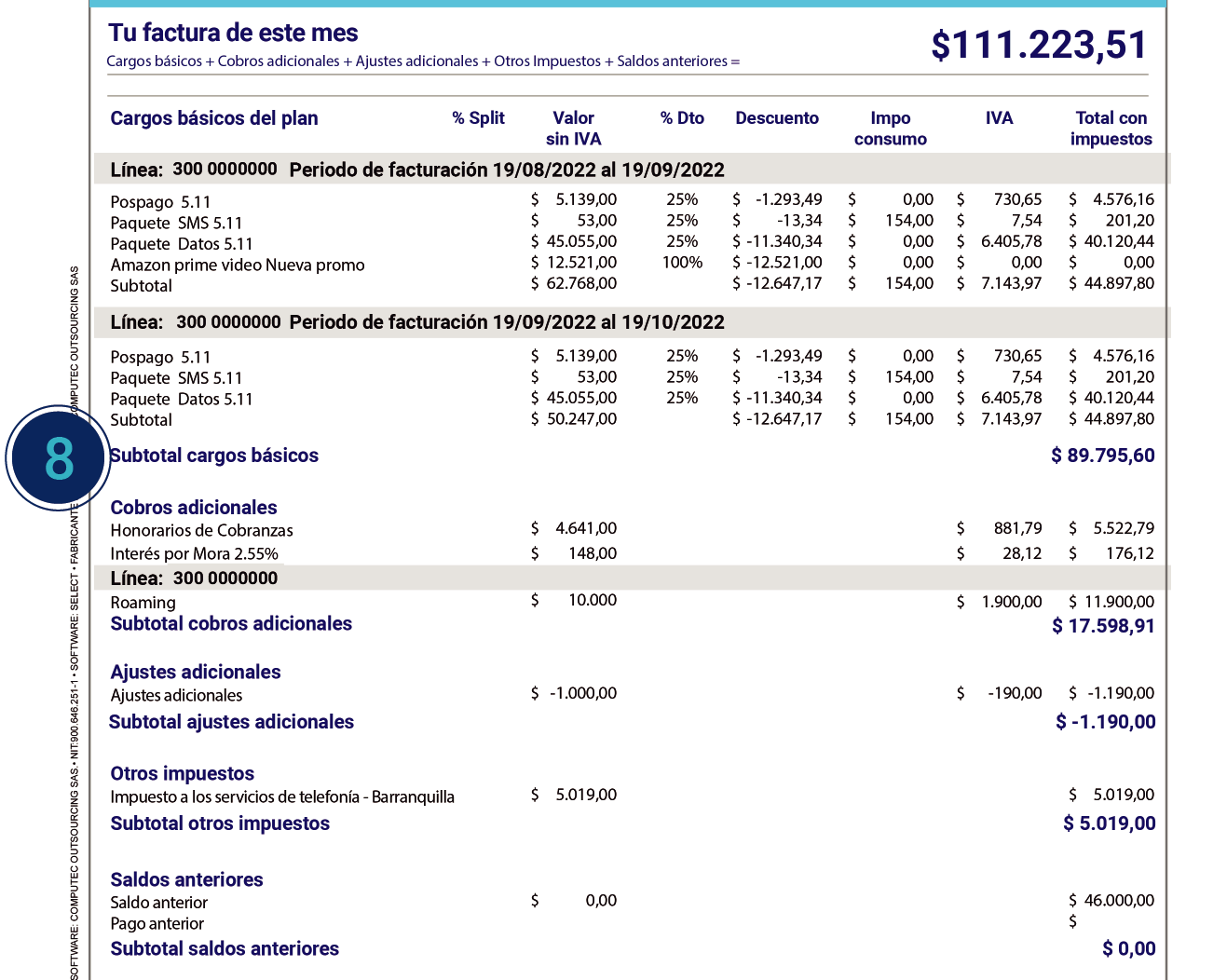Select the "Subtotal cobros adicionales" label
The height and width of the screenshot is (980, 1227).
[x=231, y=624]
